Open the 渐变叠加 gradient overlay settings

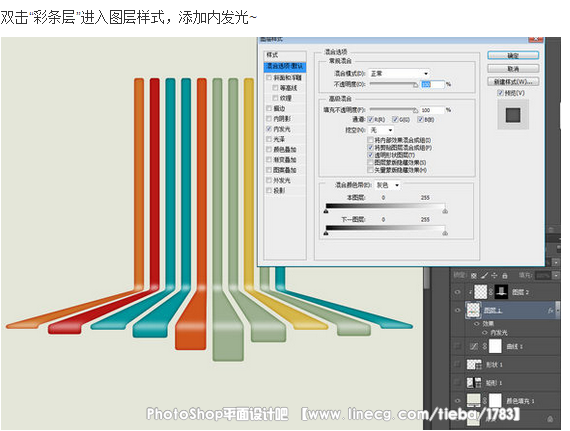tap(285, 160)
